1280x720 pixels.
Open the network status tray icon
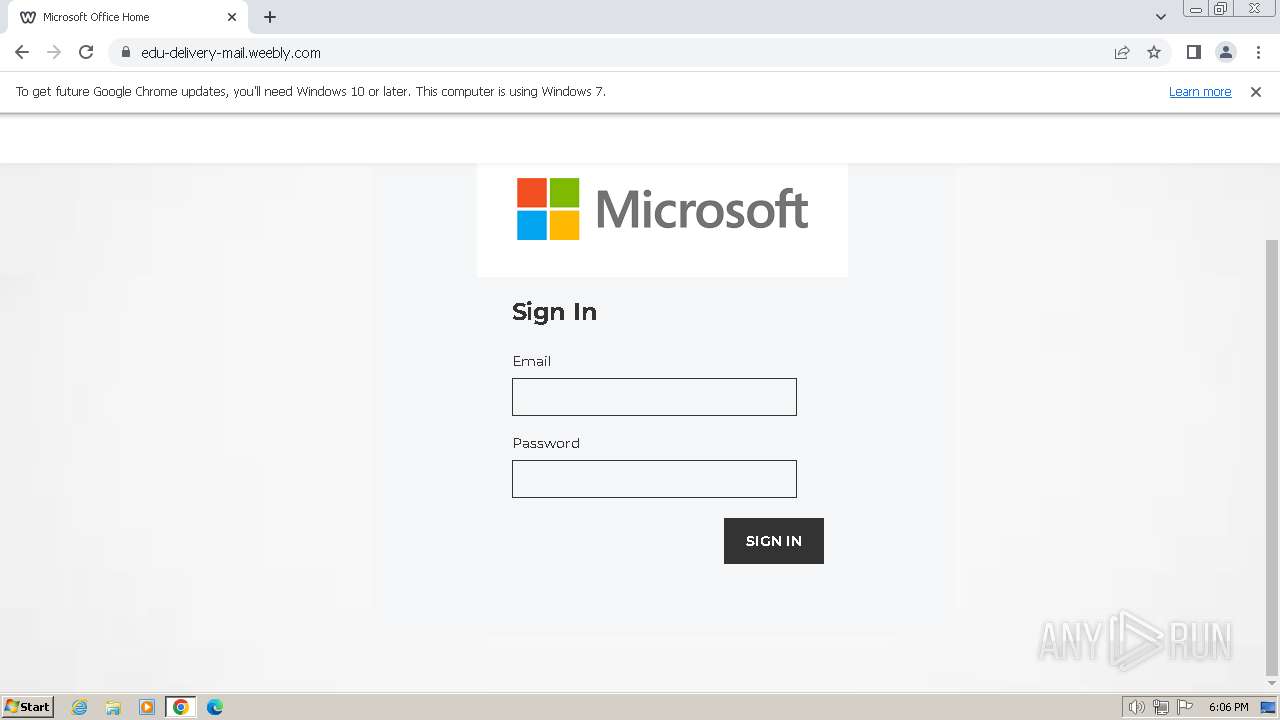[x=1161, y=707]
